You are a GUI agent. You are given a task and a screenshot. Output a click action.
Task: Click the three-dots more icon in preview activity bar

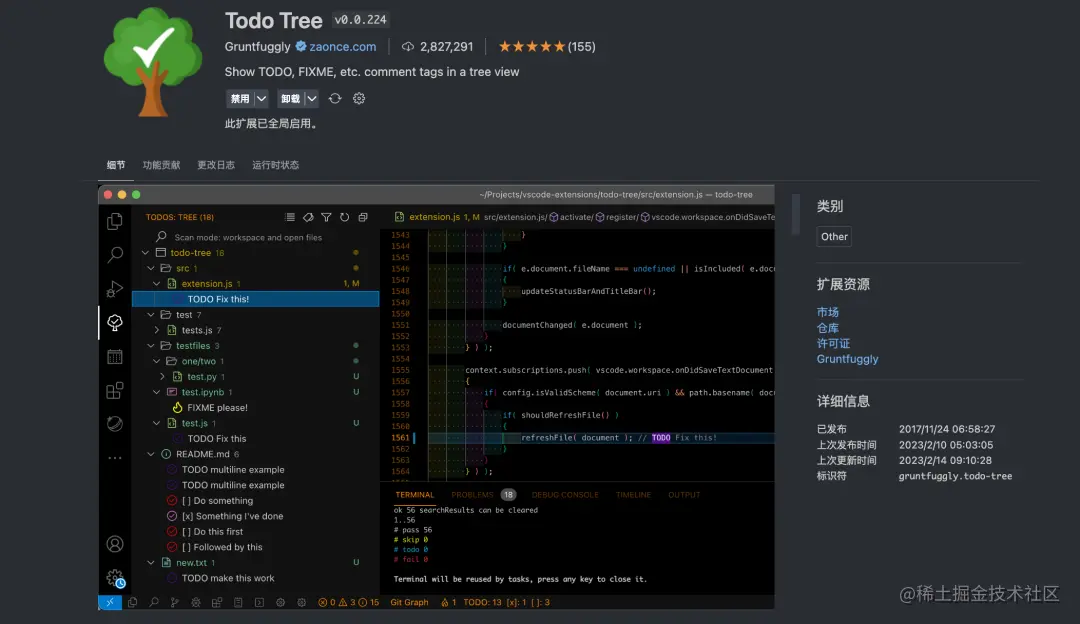coord(115,457)
